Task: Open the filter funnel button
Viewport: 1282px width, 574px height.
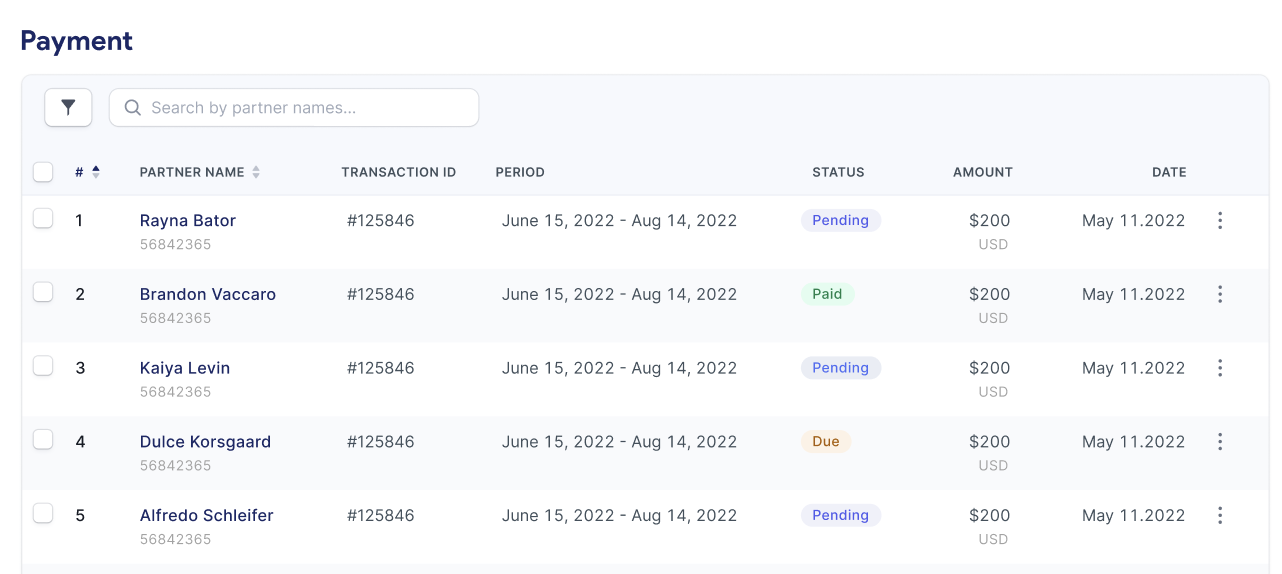Action: (68, 108)
